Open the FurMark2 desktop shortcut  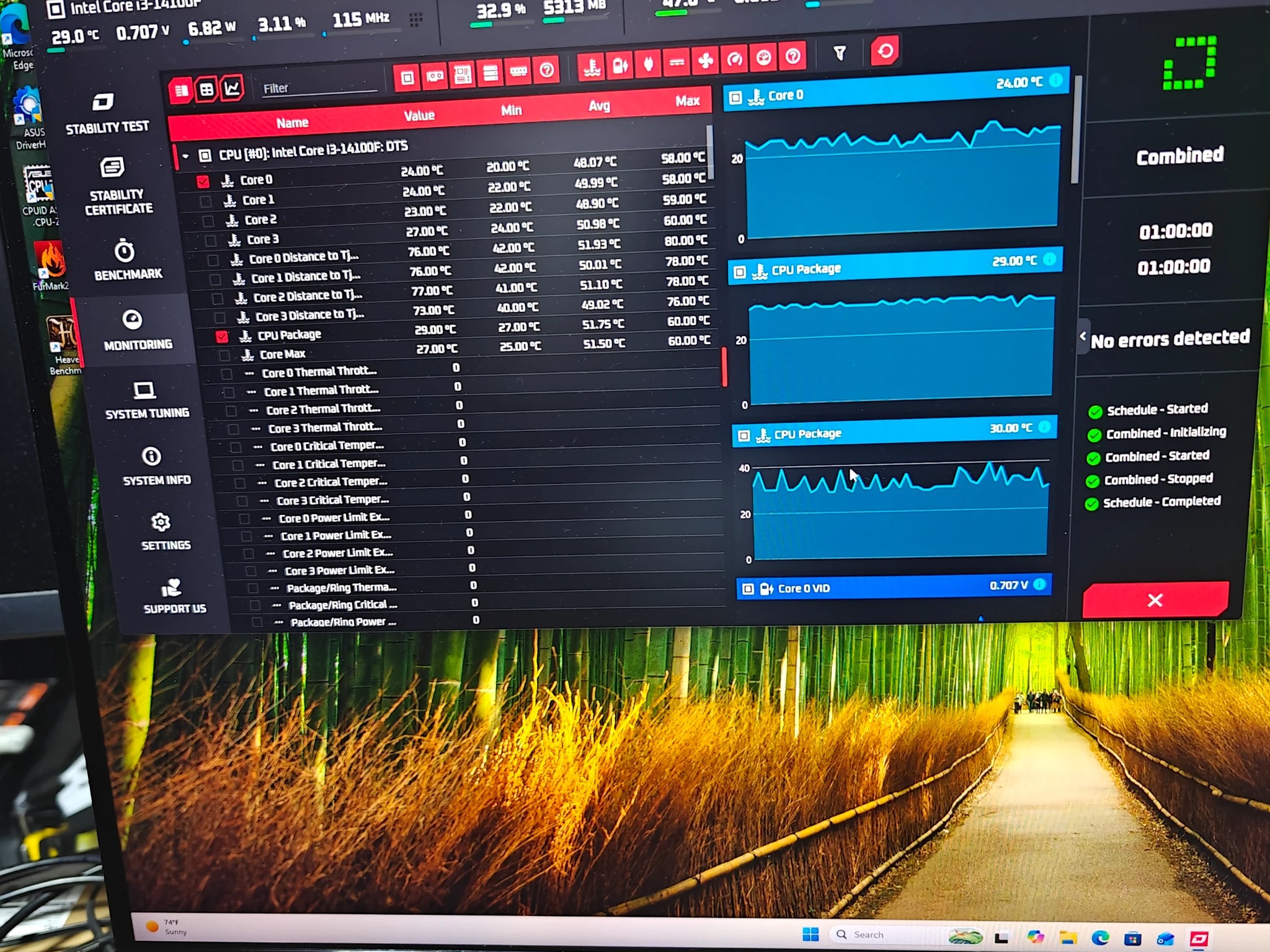[x=51, y=265]
